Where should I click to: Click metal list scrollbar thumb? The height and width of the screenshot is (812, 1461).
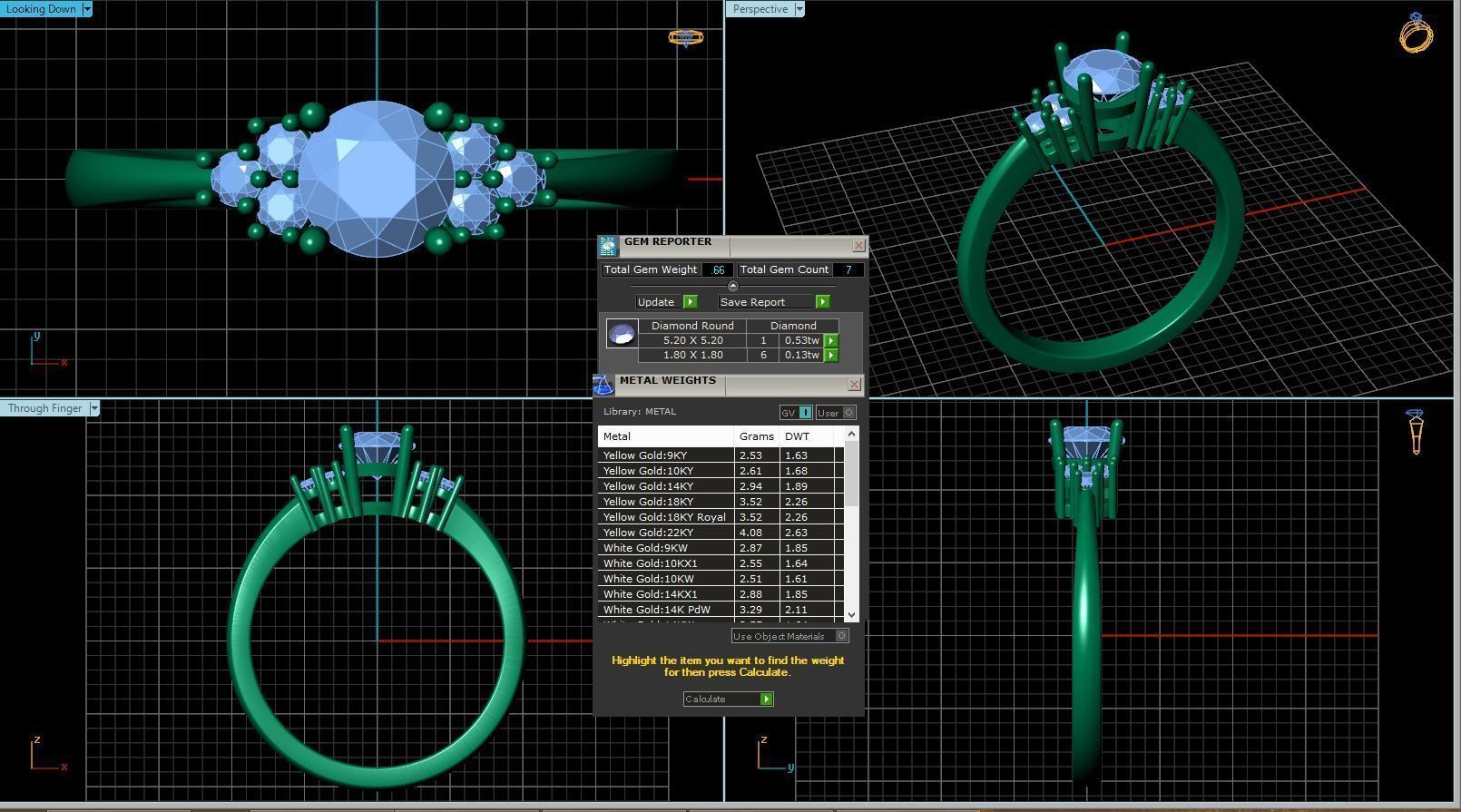851,474
